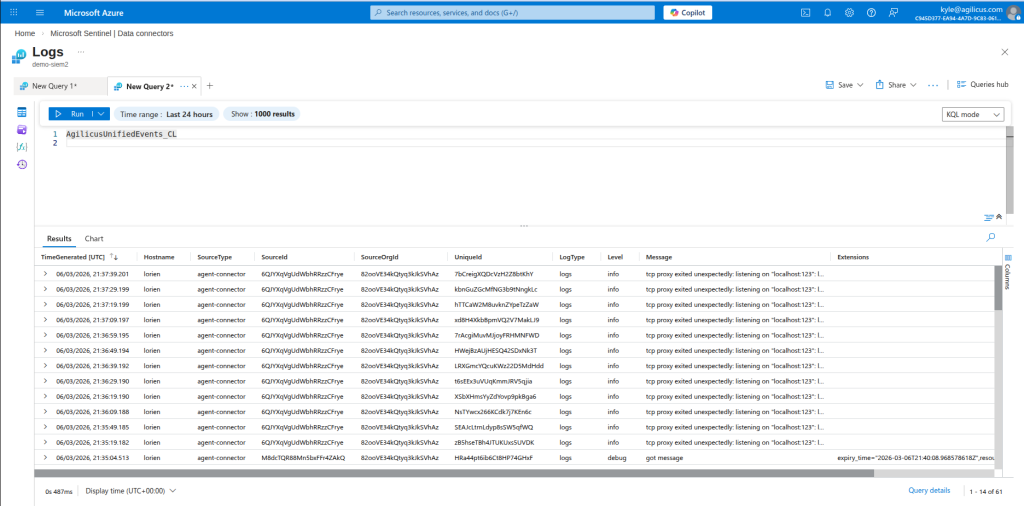Click the got message cell
The width and height of the screenshot is (1024, 506).
point(664,458)
